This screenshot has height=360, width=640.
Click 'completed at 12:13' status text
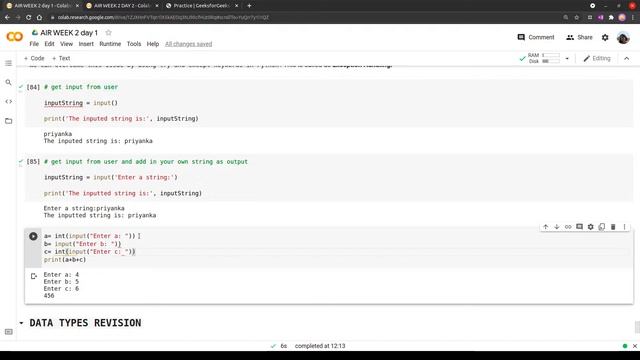pyautogui.click(x=320, y=346)
